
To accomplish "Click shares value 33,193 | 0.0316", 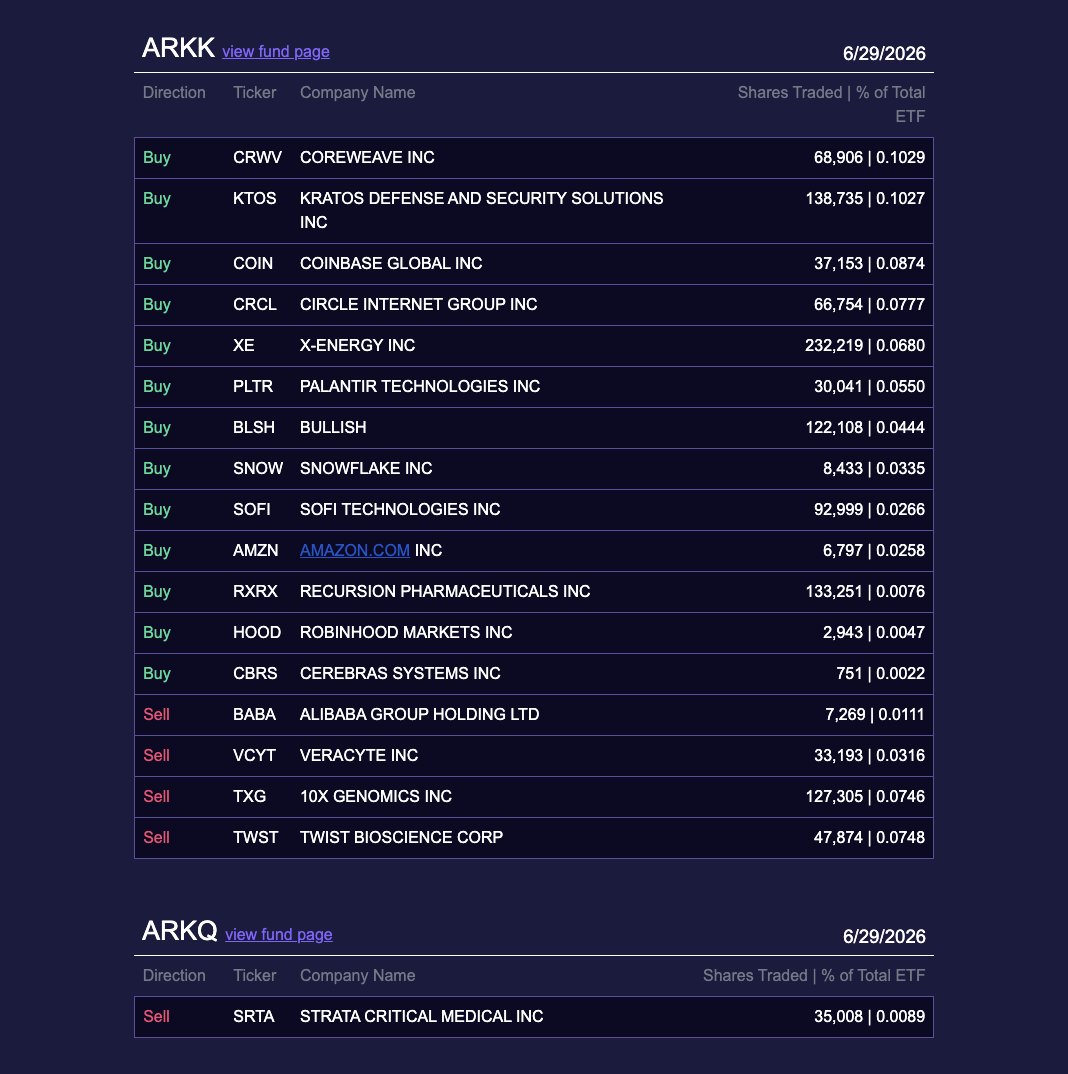I will click(869, 756).
